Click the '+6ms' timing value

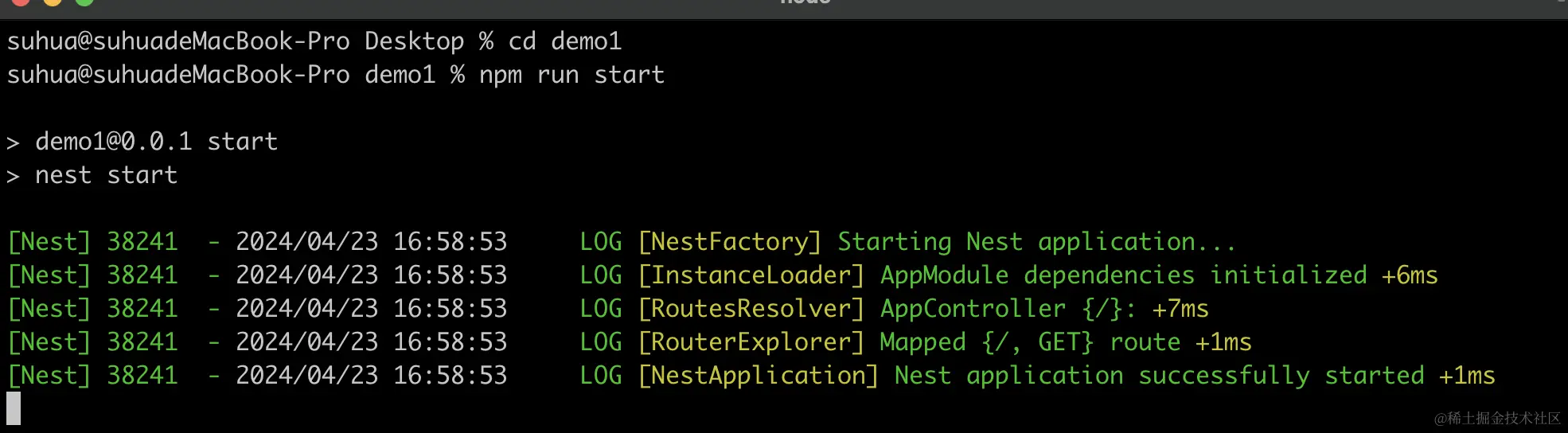pos(1410,275)
